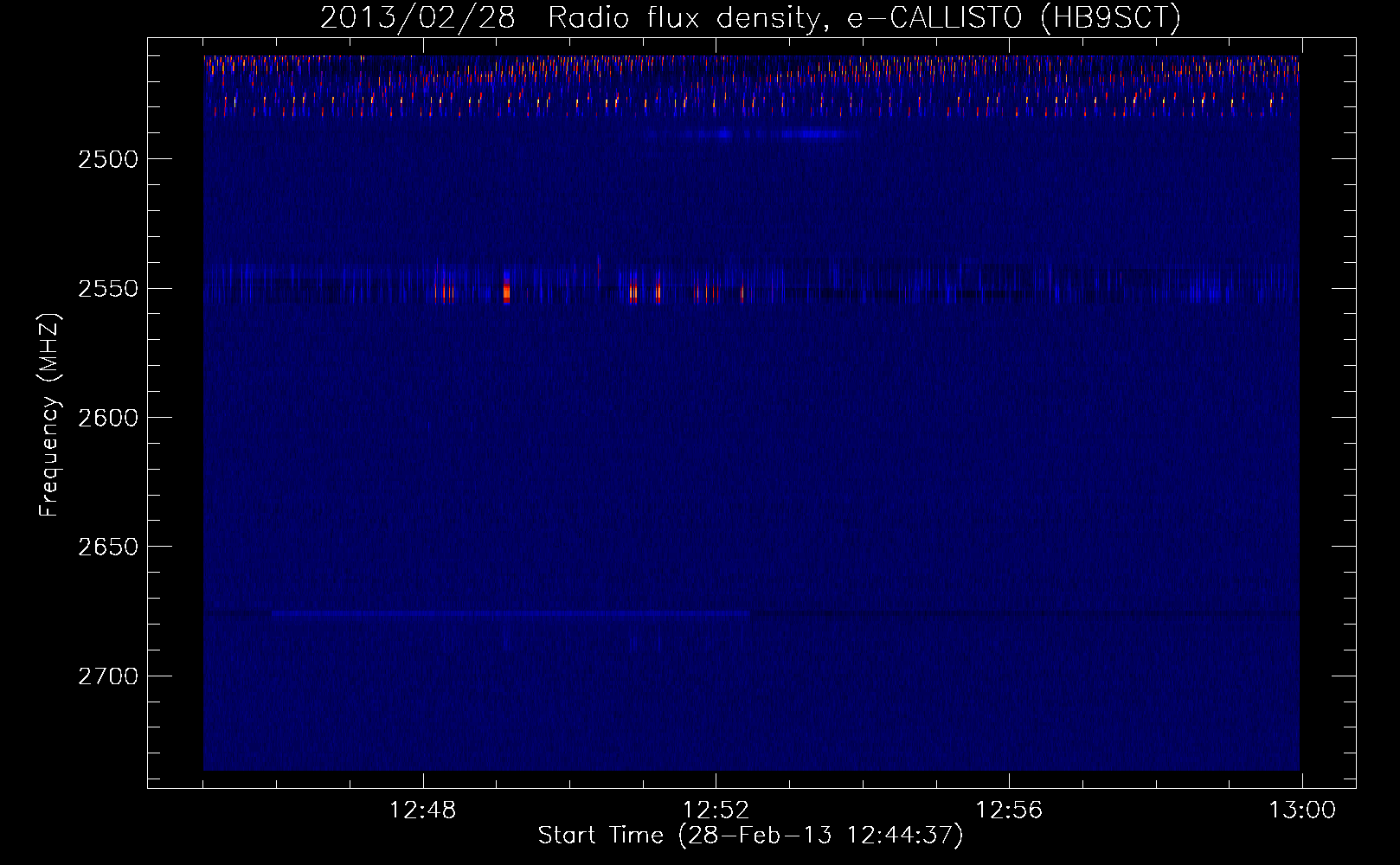Click the 12:52 time tick label
1400x865 pixels.
point(716,811)
